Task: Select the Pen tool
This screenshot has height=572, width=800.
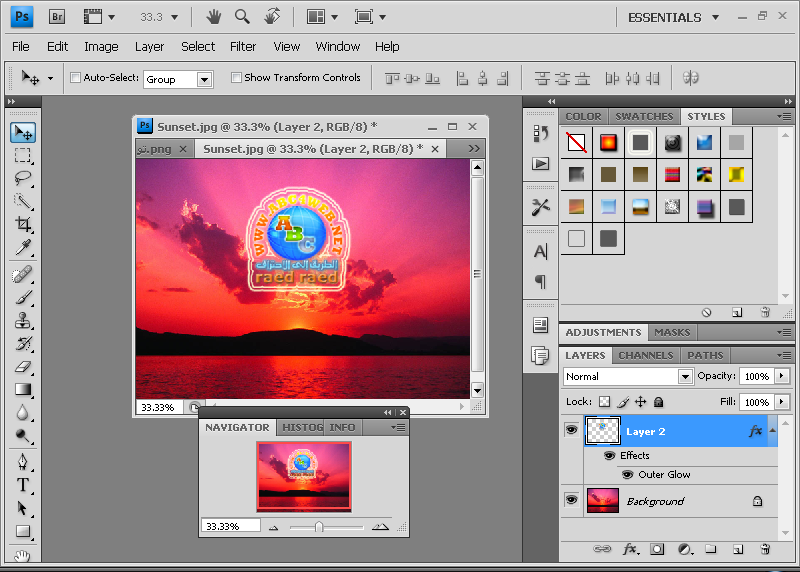Action: point(22,462)
